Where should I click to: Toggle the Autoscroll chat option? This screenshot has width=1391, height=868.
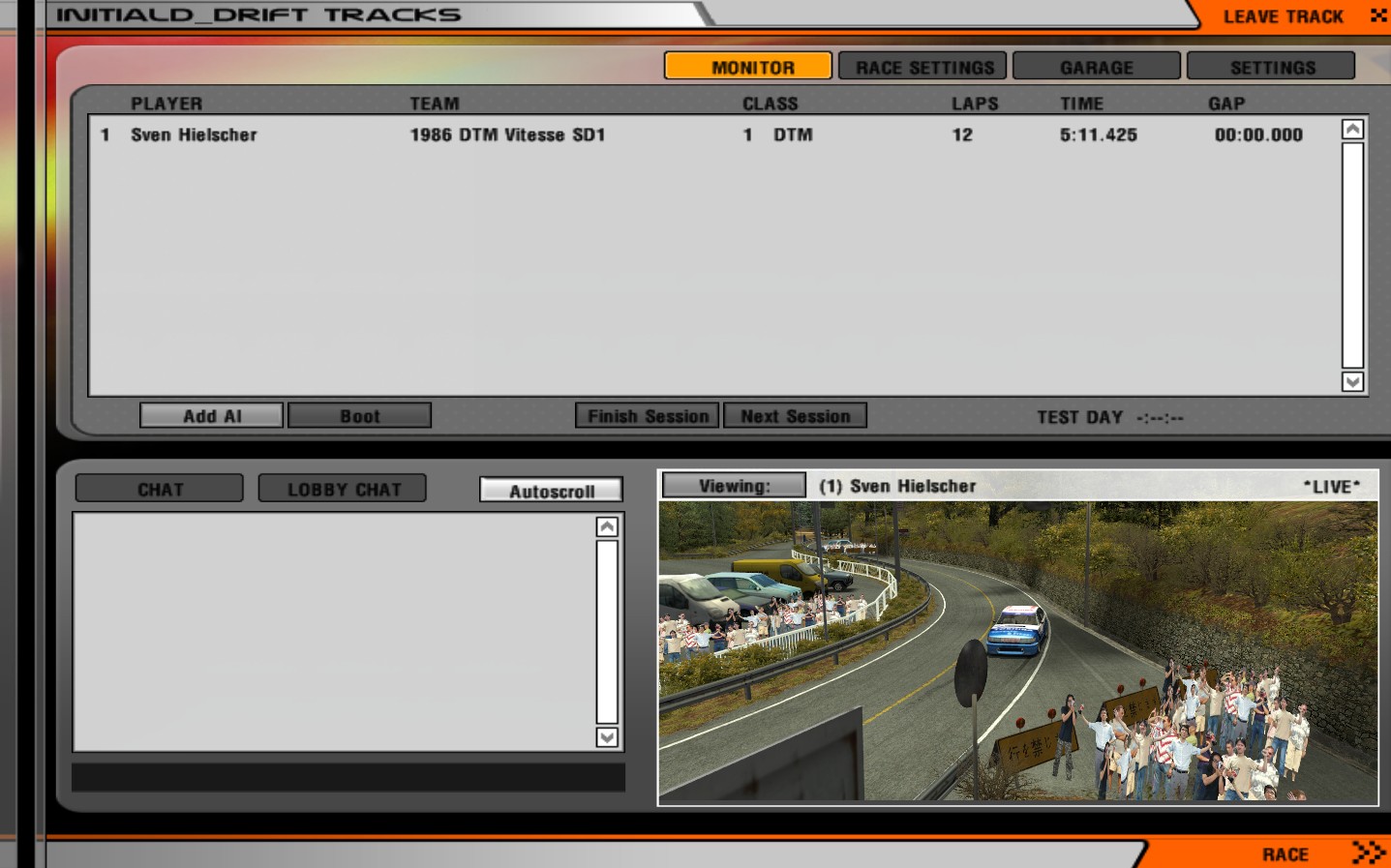point(551,491)
